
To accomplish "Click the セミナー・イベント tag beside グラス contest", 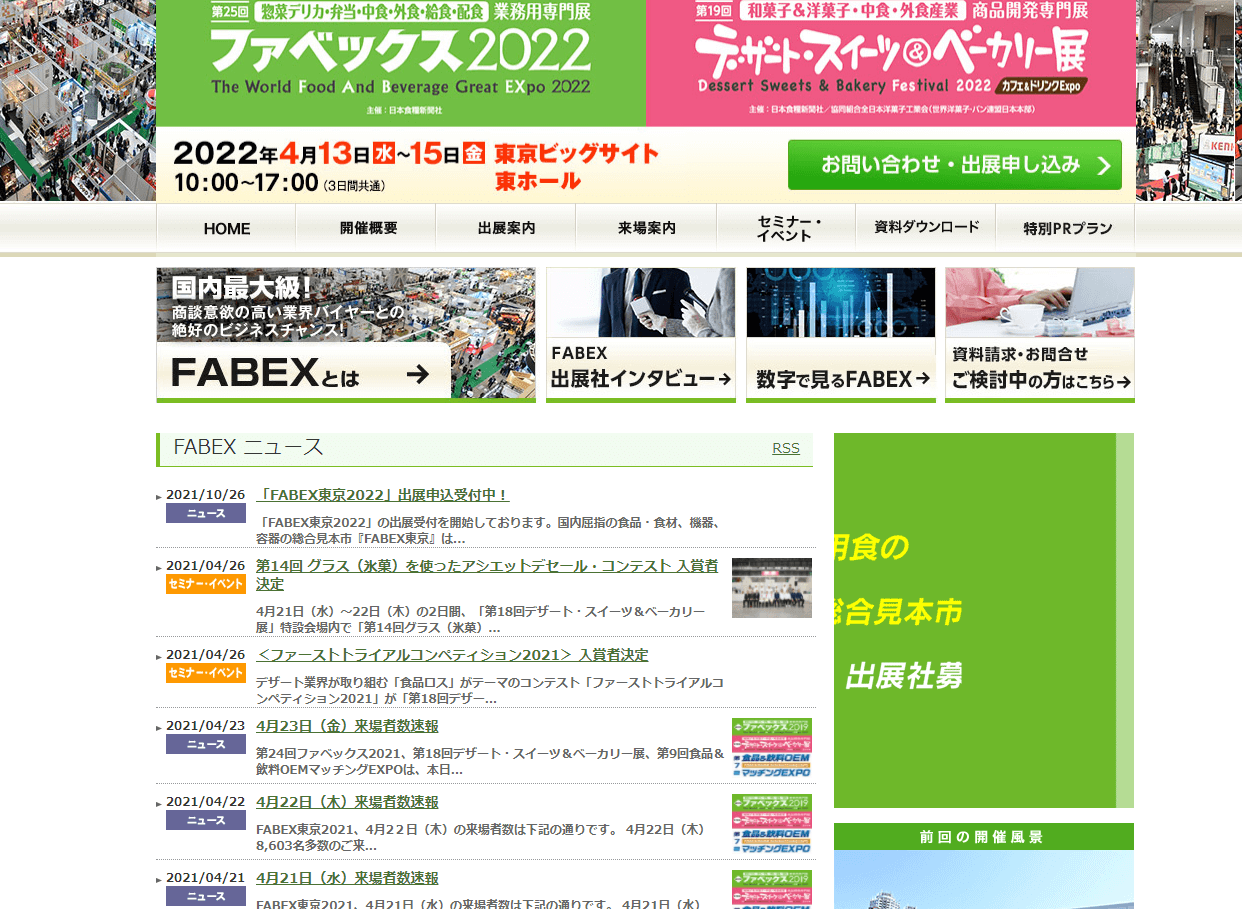I will pos(206,584).
